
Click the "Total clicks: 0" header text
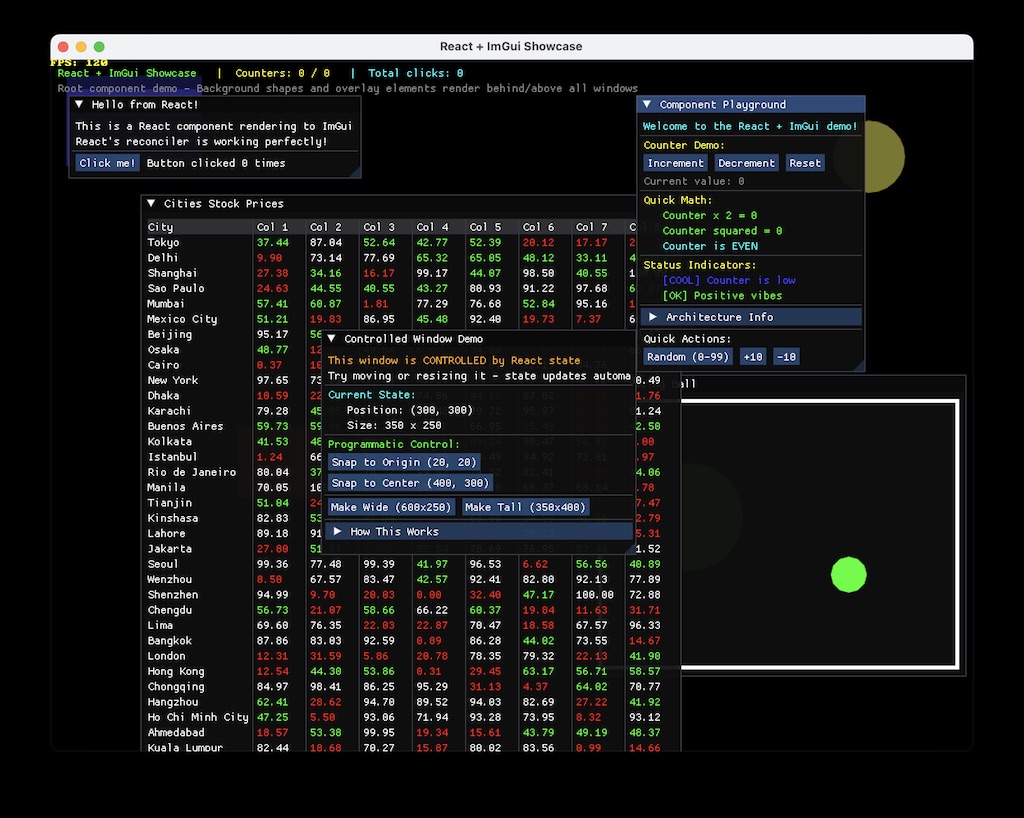pos(415,73)
